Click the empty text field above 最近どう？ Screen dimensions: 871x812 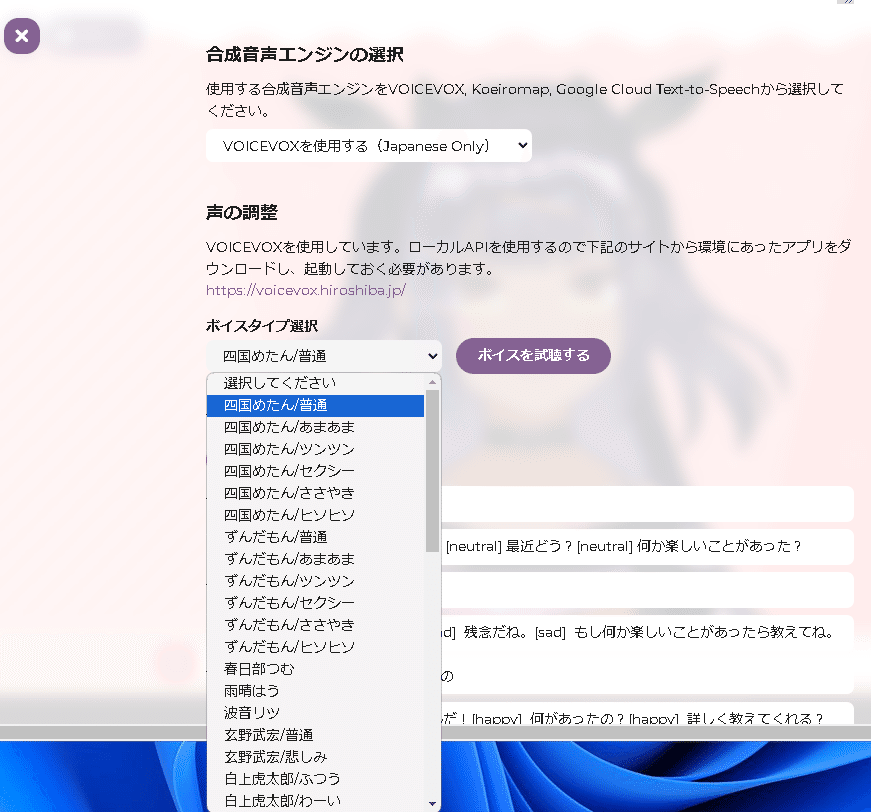(647, 504)
